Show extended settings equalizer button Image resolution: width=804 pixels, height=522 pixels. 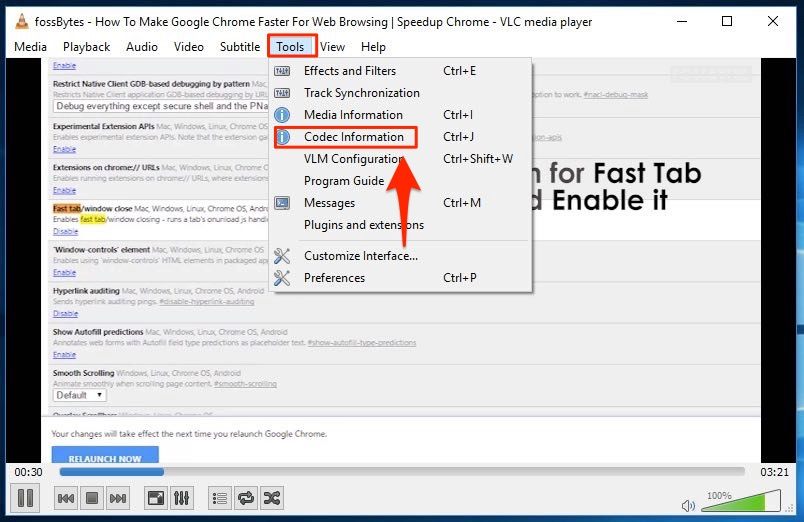[182, 497]
